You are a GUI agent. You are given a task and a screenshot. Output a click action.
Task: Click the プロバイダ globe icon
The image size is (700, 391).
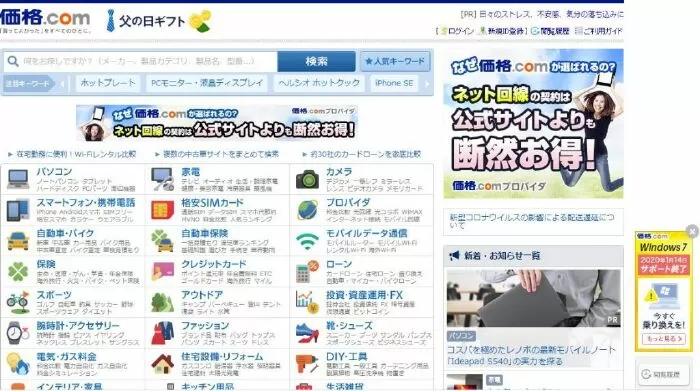click(x=307, y=210)
